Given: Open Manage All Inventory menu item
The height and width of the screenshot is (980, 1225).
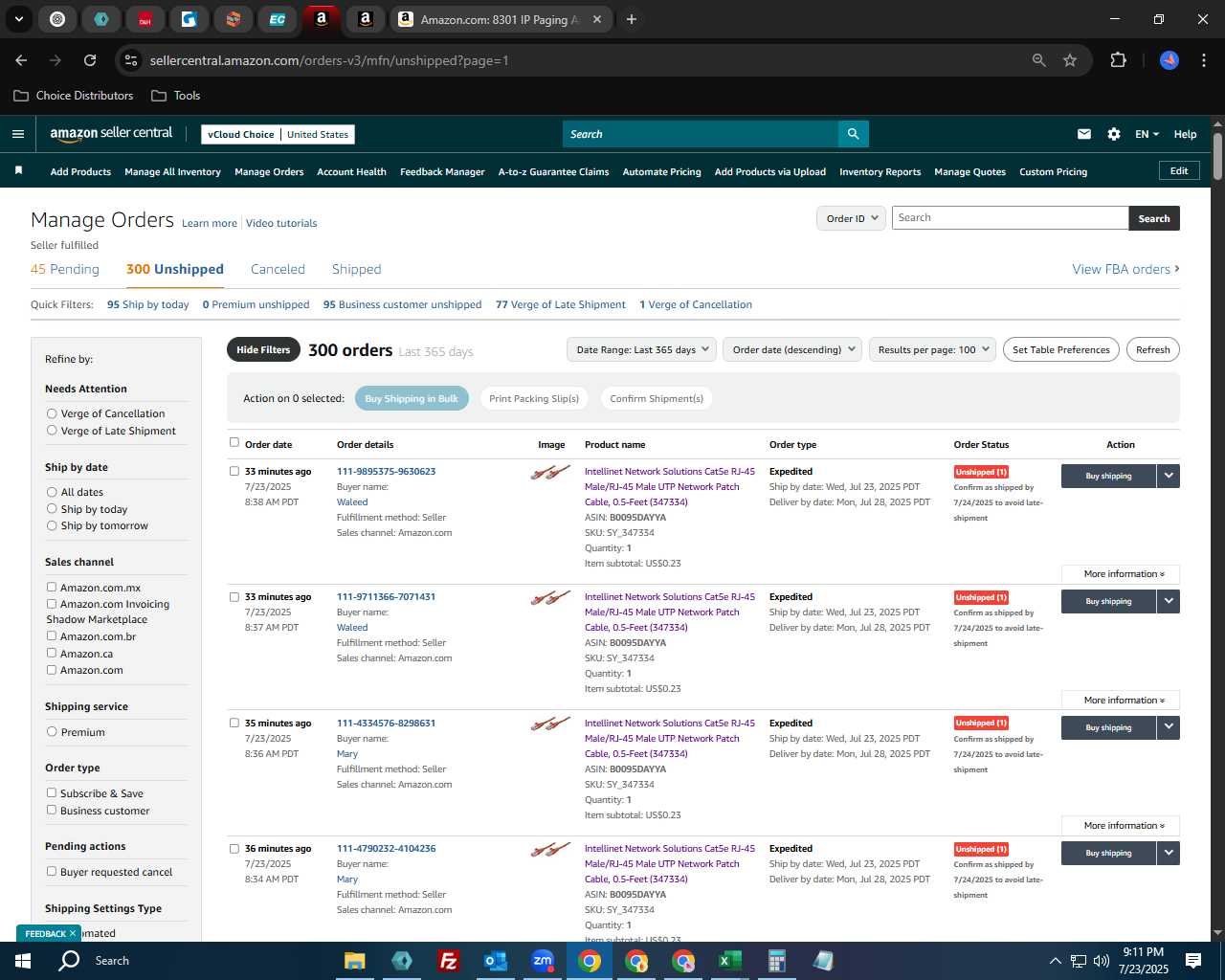Looking at the screenshot, I should click(x=172, y=172).
